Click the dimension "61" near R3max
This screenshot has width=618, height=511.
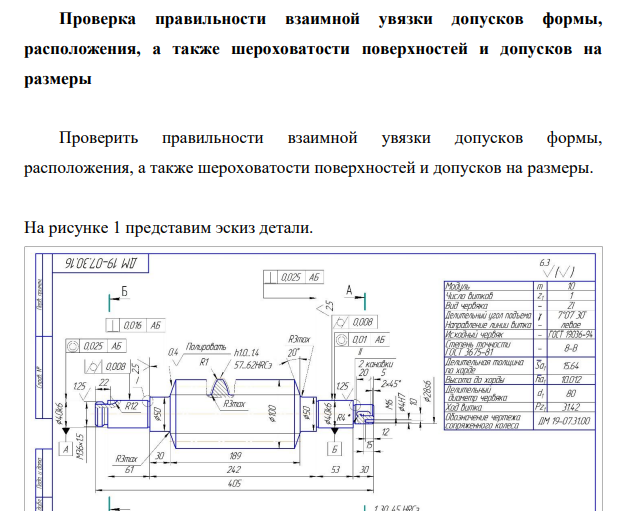coord(129,469)
